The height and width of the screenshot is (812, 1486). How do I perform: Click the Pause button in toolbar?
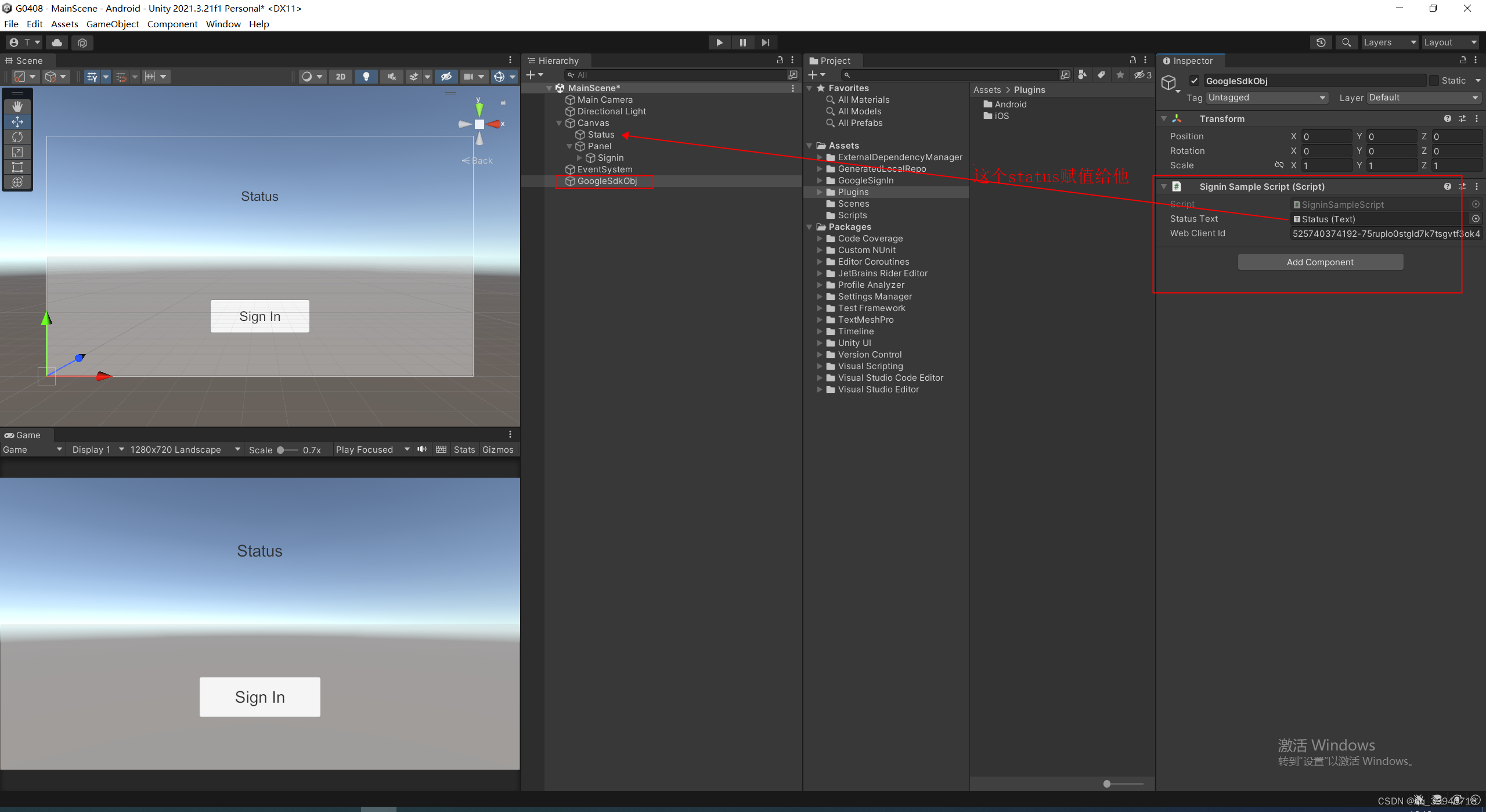tap(742, 41)
